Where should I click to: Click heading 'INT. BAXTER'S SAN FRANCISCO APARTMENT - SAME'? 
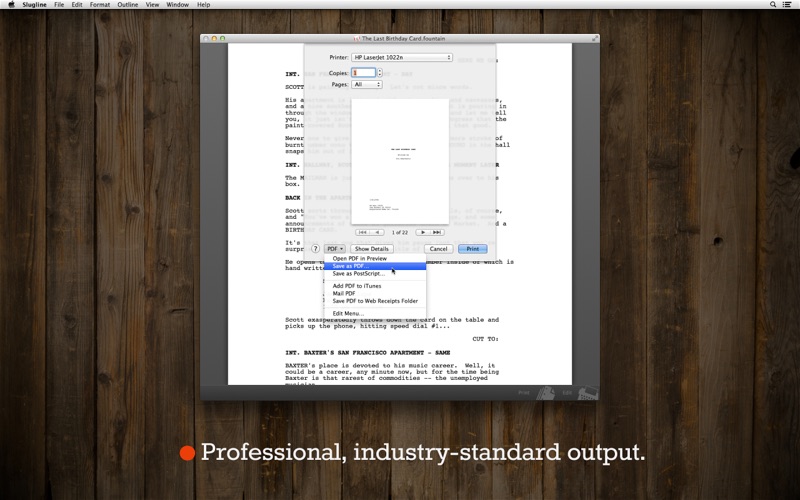click(x=367, y=353)
